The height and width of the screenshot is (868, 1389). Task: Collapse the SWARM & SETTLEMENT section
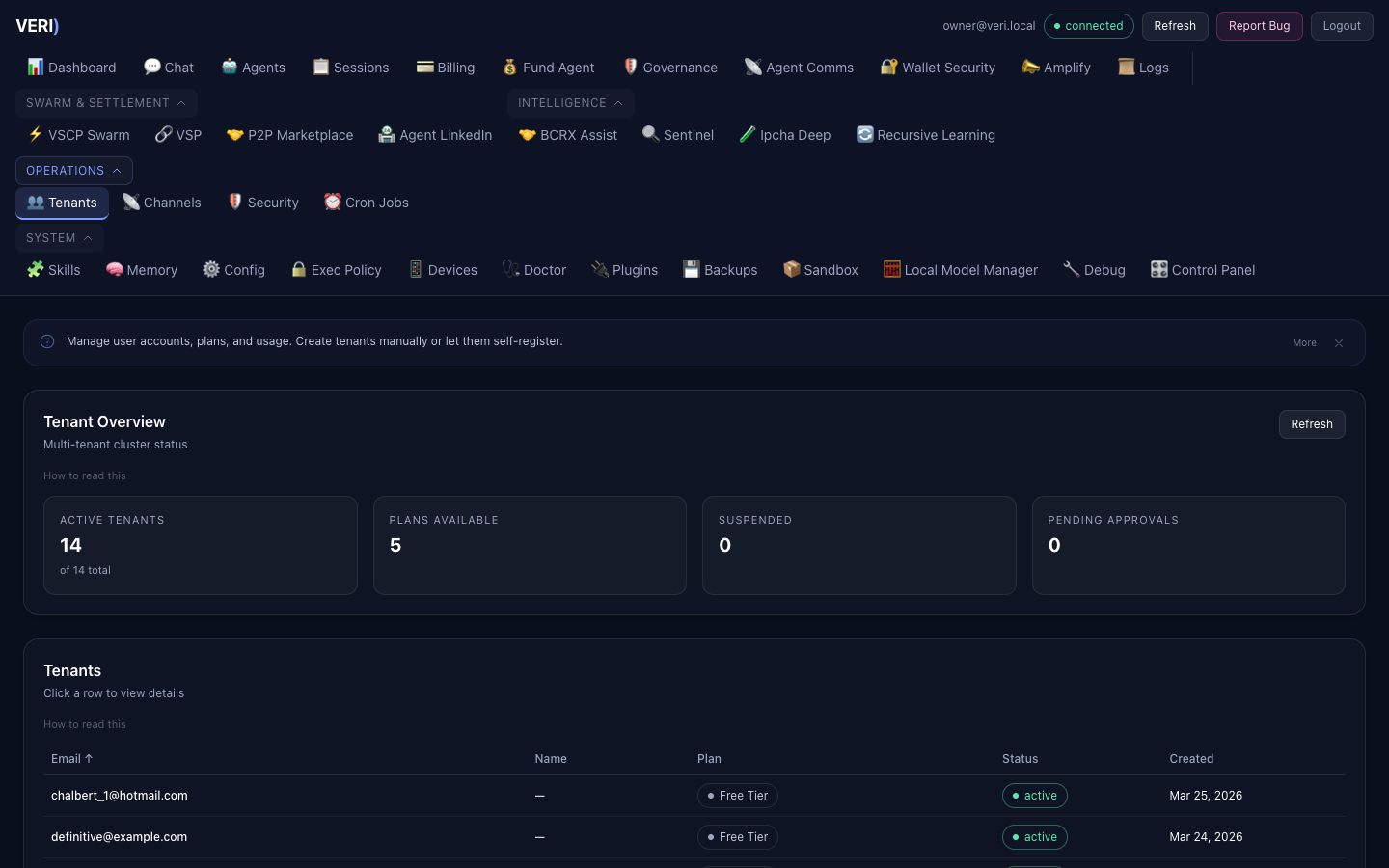[106, 103]
